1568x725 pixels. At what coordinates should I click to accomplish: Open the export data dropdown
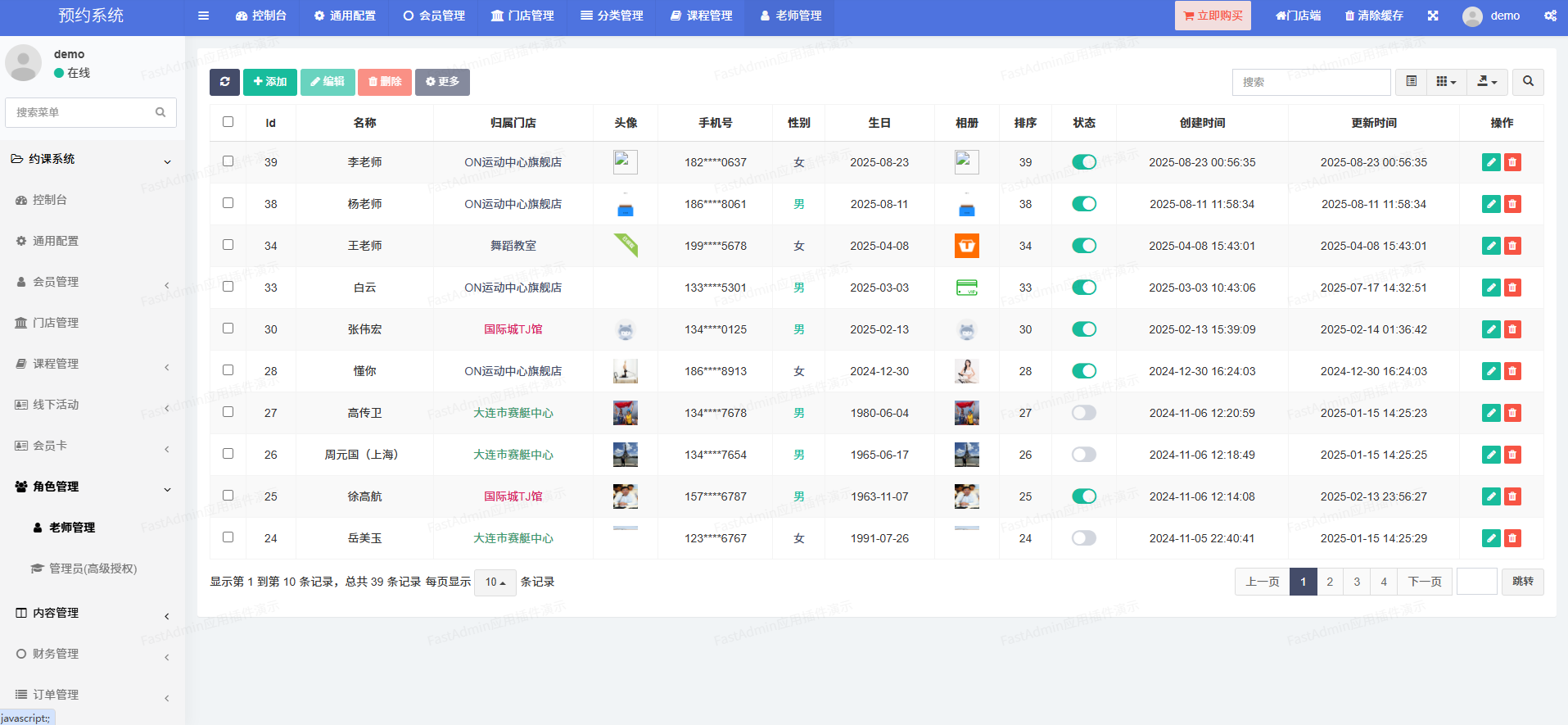click(1487, 82)
